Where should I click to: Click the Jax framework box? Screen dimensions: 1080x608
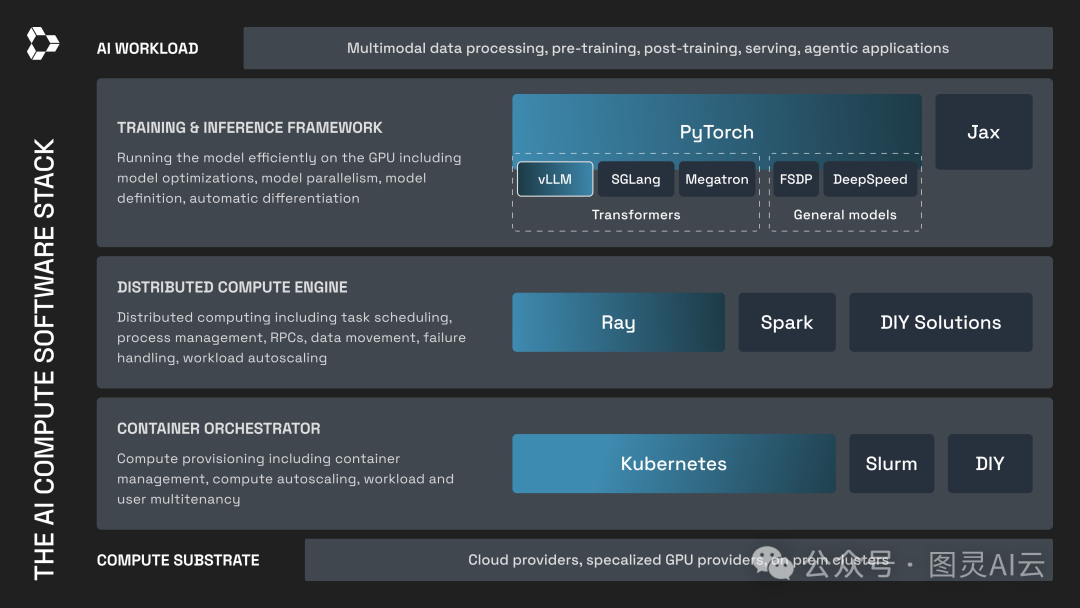tap(984, 132)
